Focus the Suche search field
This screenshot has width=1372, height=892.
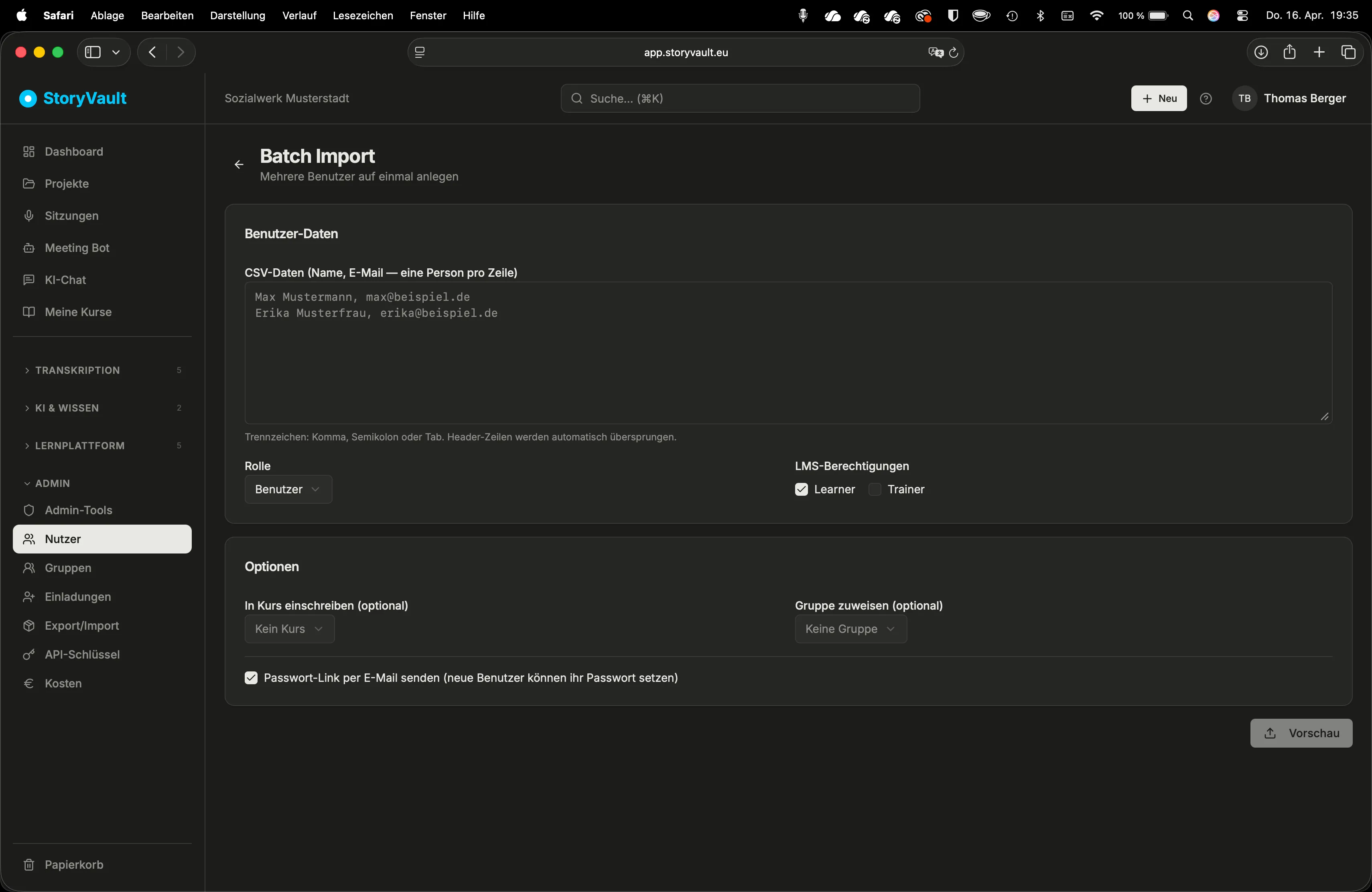click(740, 99)
